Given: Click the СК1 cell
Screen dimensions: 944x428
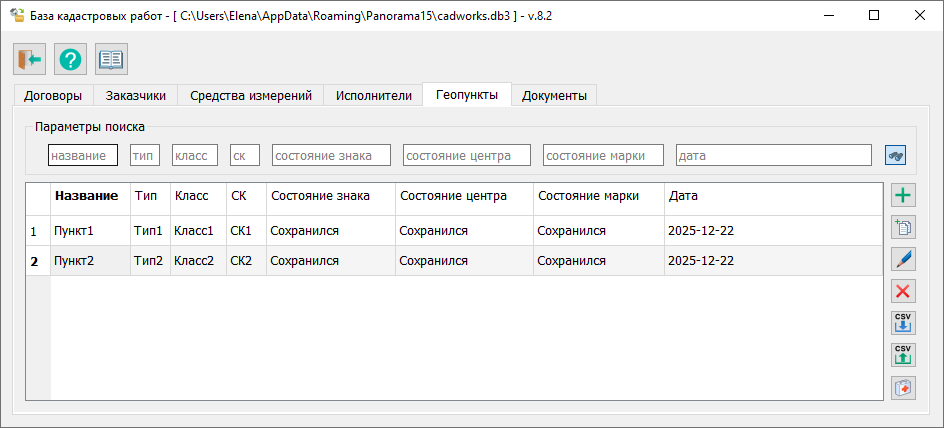Looking at the screenshot, I should click(247, 231).
